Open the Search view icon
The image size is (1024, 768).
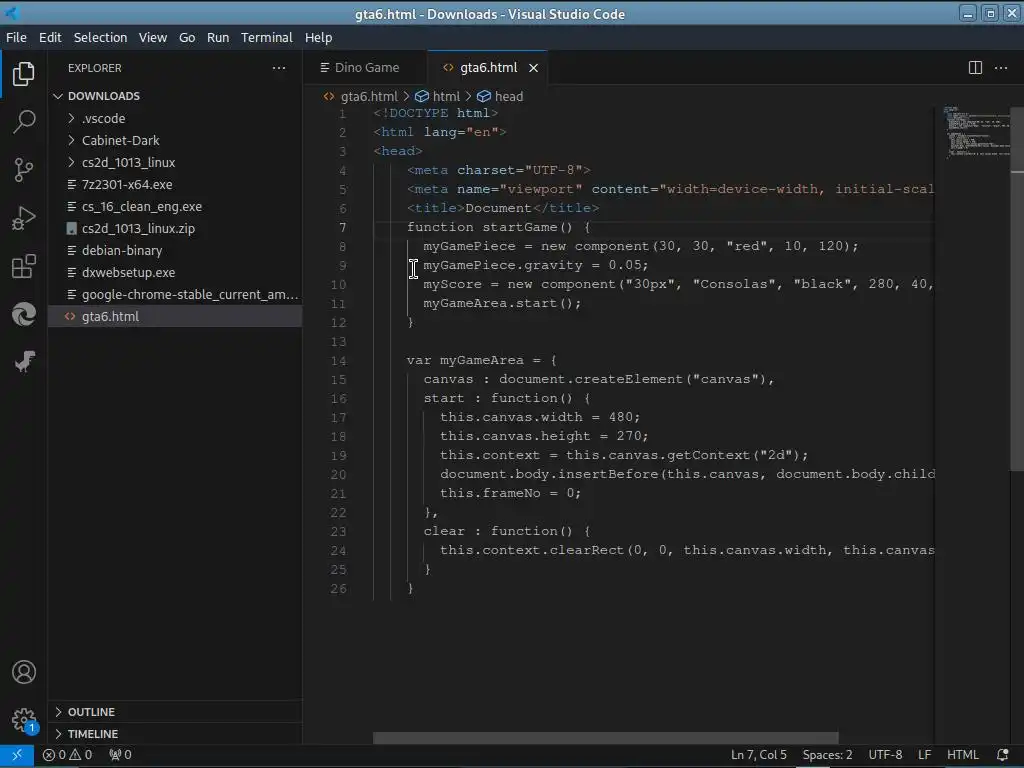pyautogui.click(x=24, y=121)
